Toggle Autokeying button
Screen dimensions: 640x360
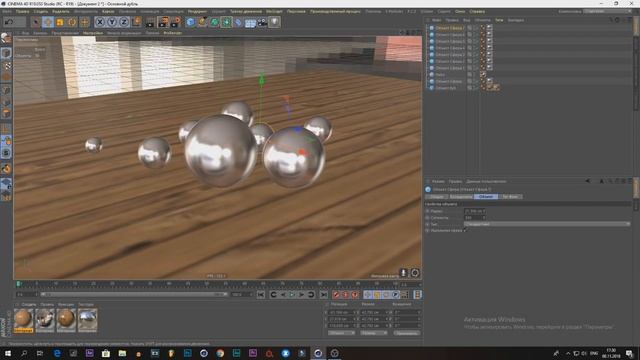[346, 294]
